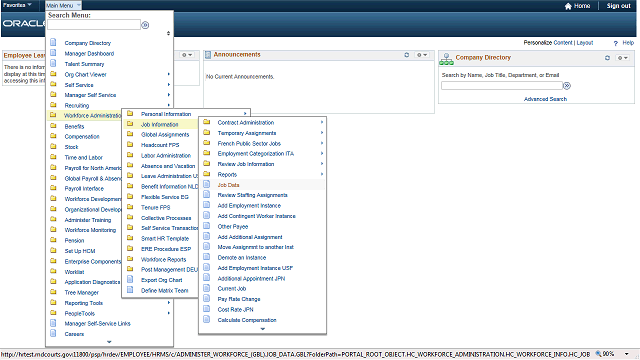Image resolution: width=640 pixels, height=360 pixels.
Task: Click the Company Directory page icon in menu
Action: [x=53, y=42]
